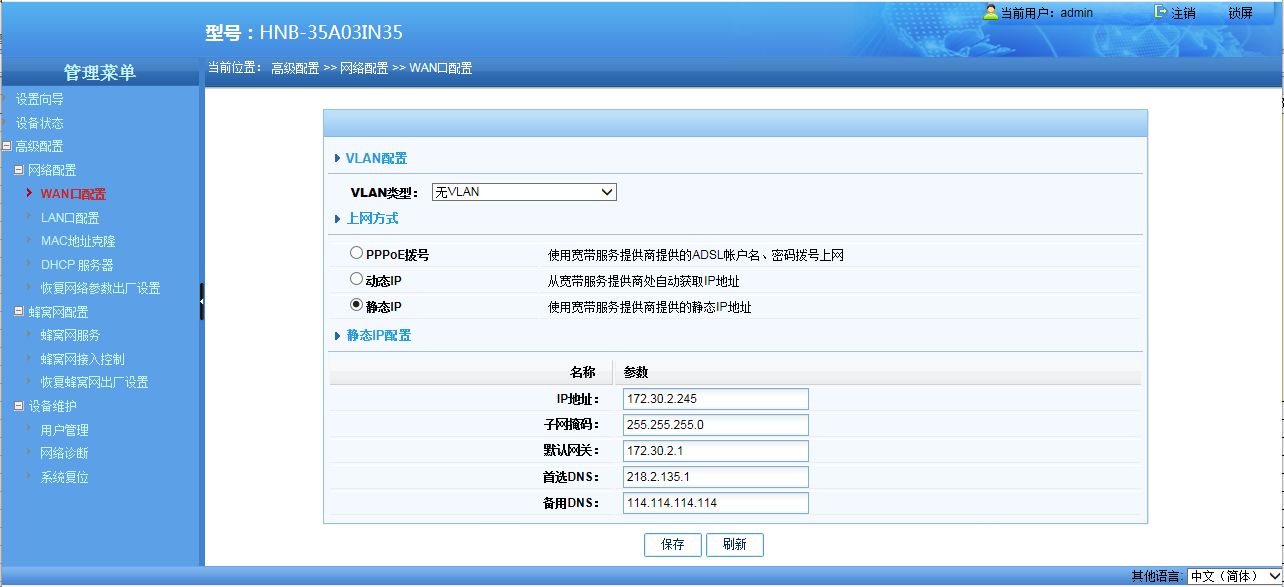Viewport: 1284px width, 587px height.
Task: Collapse the 设备维护 tree node
Action: (19, 406)
